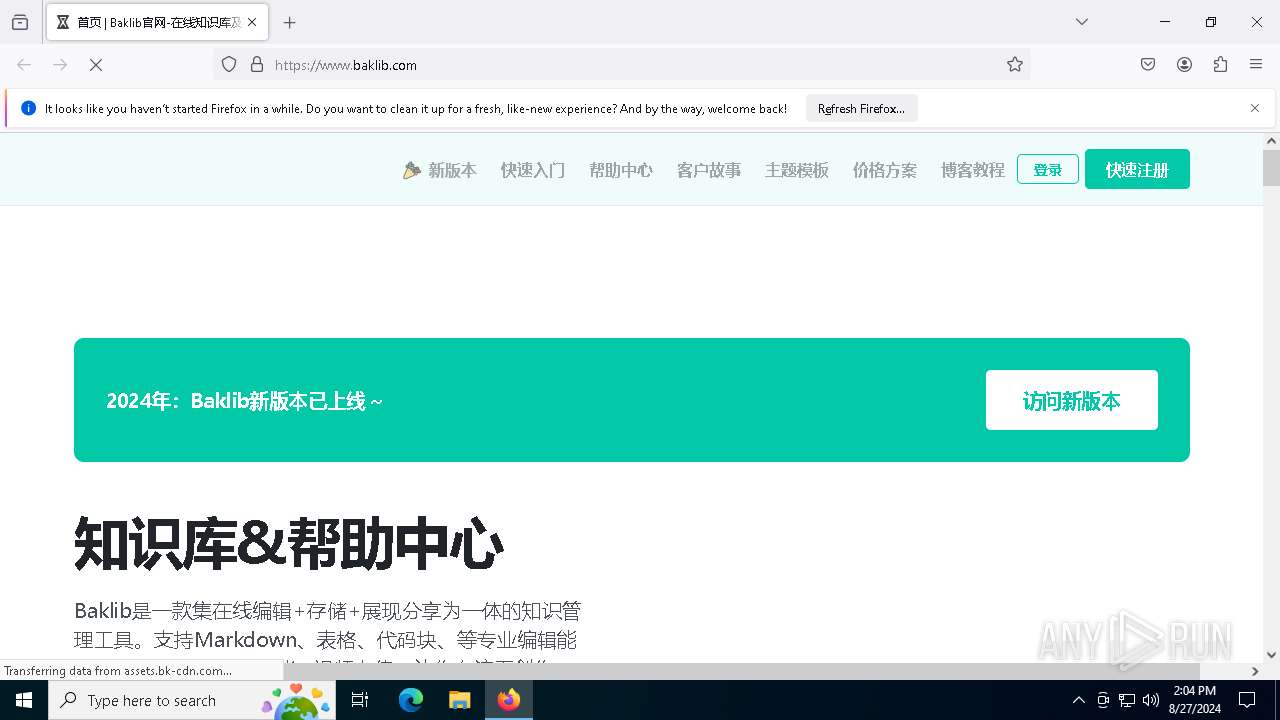This screenshot has width=1280, height=720.
Task: Close the Baklib browser tab
Action: click(x=252, y=22)
